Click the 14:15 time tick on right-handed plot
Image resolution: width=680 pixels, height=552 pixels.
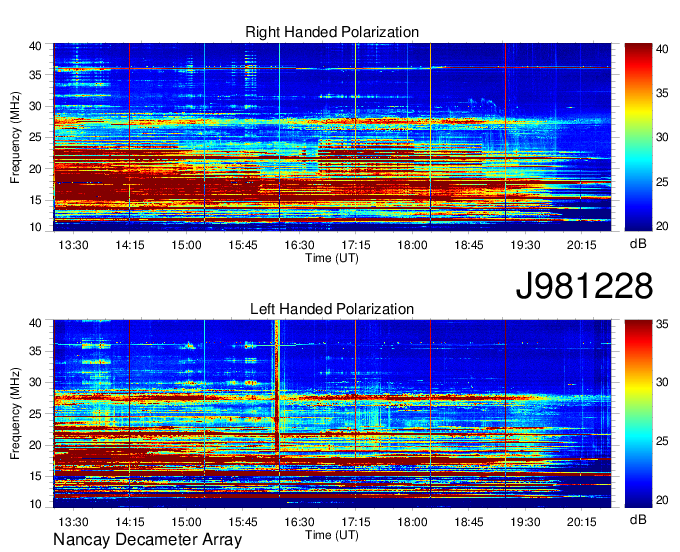(130, 245)
